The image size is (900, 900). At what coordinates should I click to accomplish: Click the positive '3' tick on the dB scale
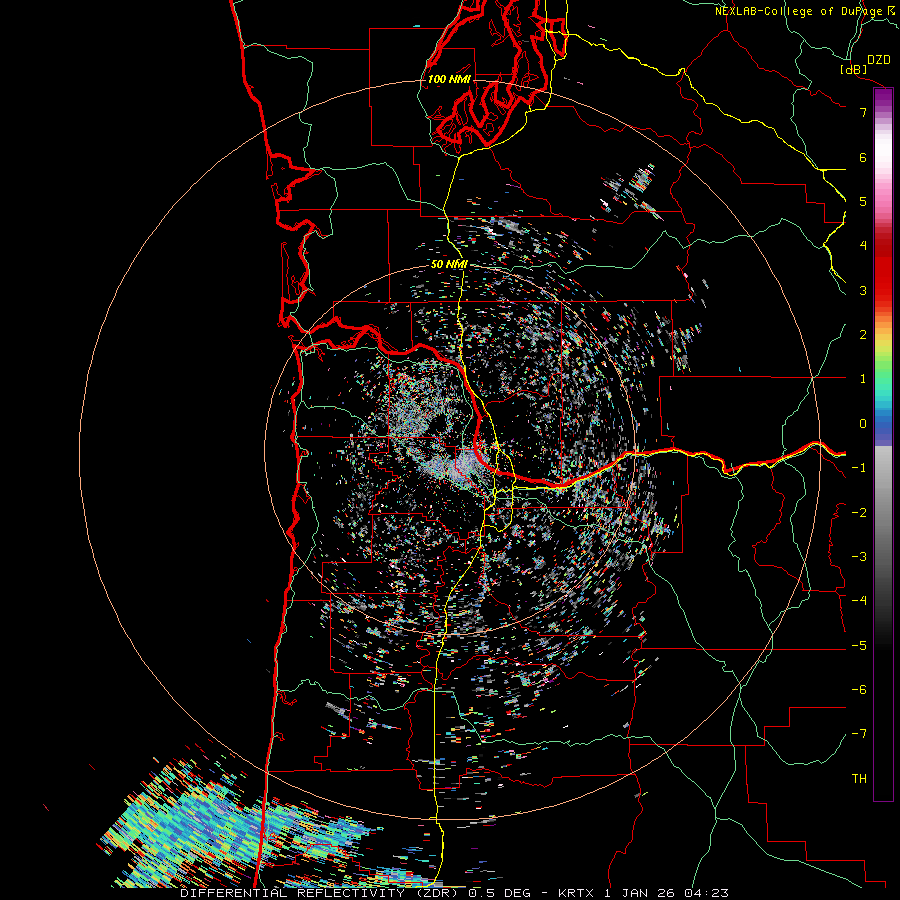[863, 290]
